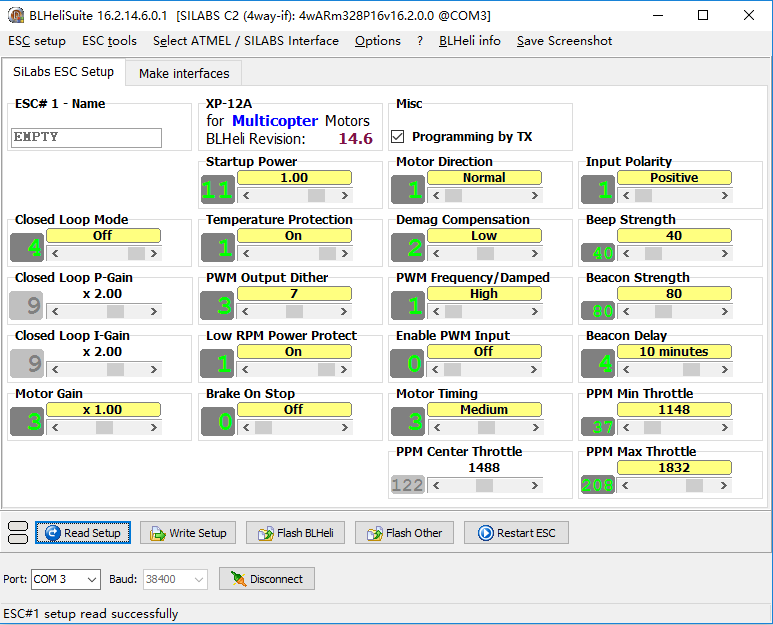Image resolution: width=773 pixels, height=625 pixels.
Task: Open Select ATMEL / SILABS Interface menu
Action: coord(245,41)
